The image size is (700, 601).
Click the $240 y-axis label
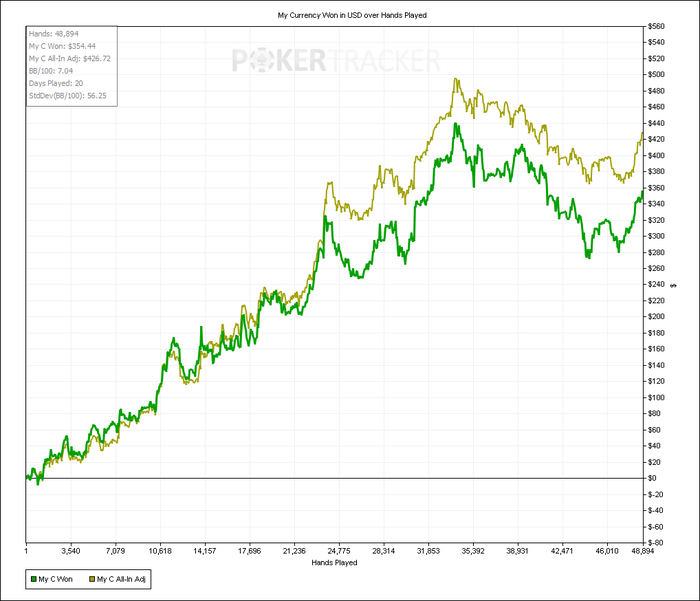(656, 284)
